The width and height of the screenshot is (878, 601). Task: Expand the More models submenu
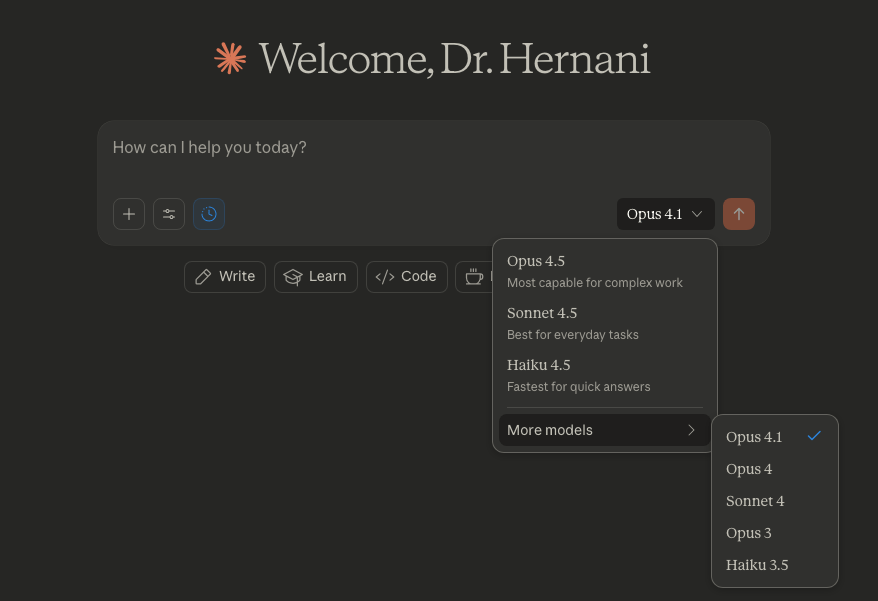tap(605, 430)
